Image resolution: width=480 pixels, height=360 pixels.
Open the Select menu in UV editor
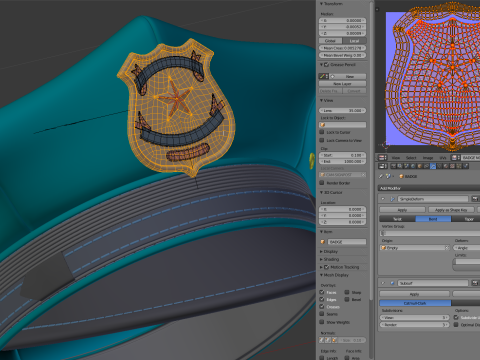pos(411,158)
